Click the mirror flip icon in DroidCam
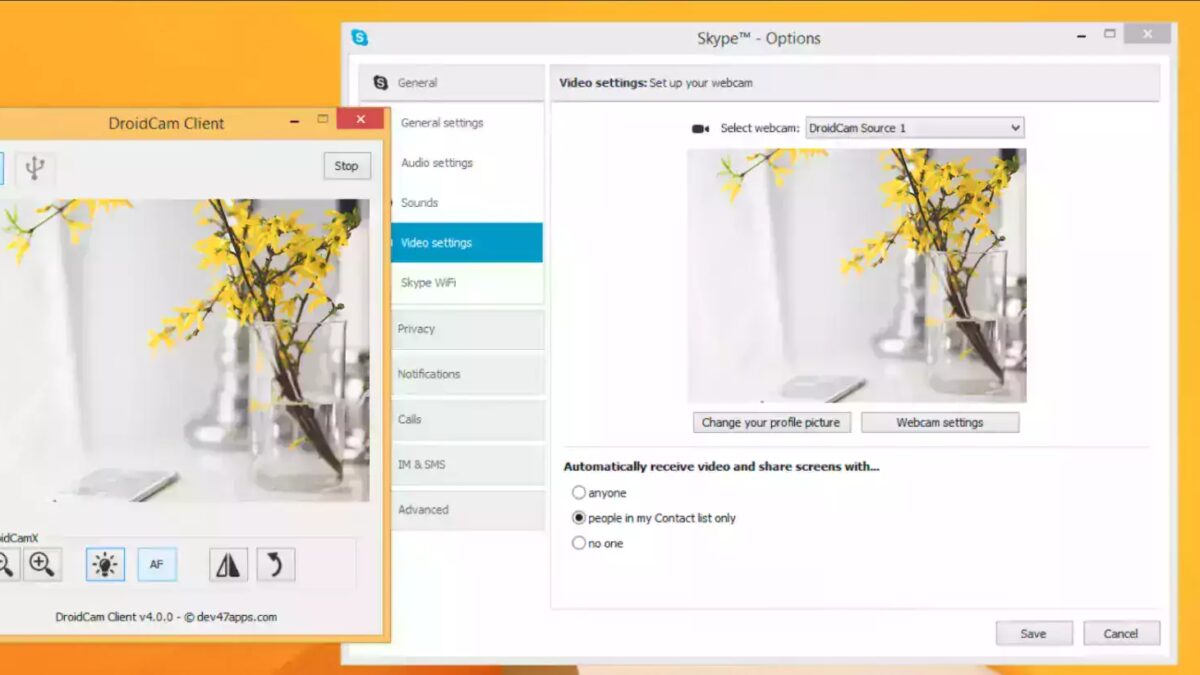This screenshot has width=1200, height=675. tap(228, 565)
